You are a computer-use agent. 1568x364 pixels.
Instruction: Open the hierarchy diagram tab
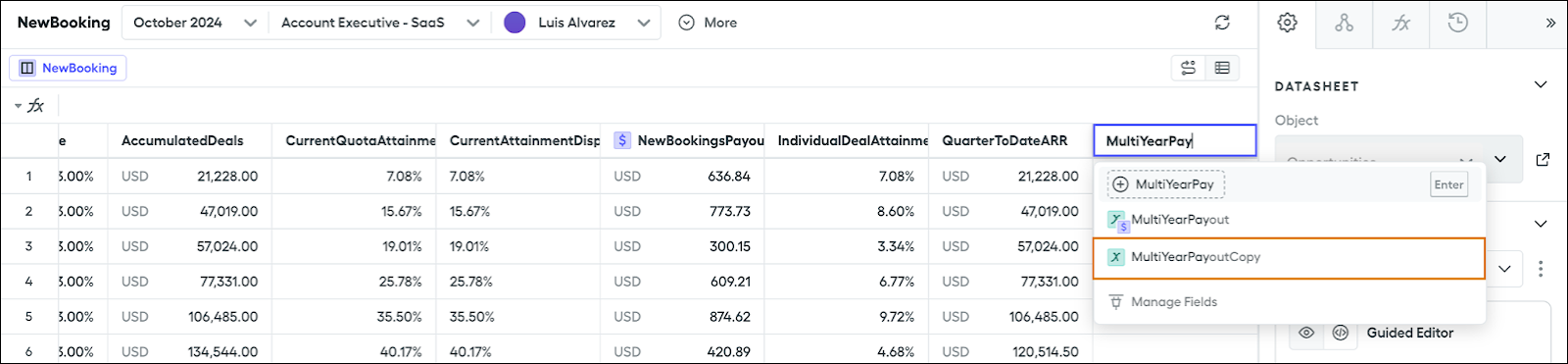click(x=1345, y=23)
